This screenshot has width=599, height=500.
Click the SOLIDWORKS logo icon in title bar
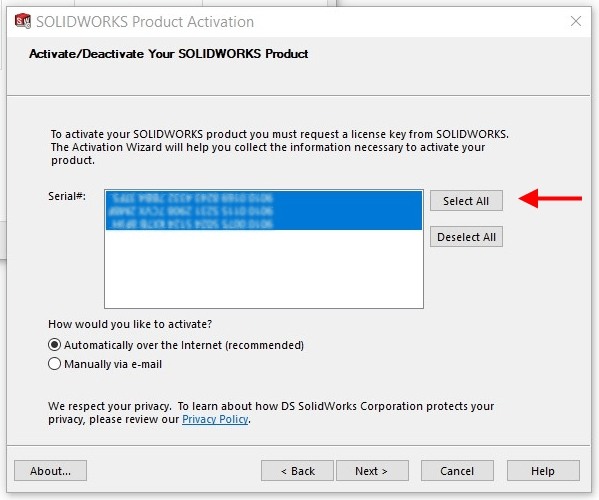click(x=23, y=21)
